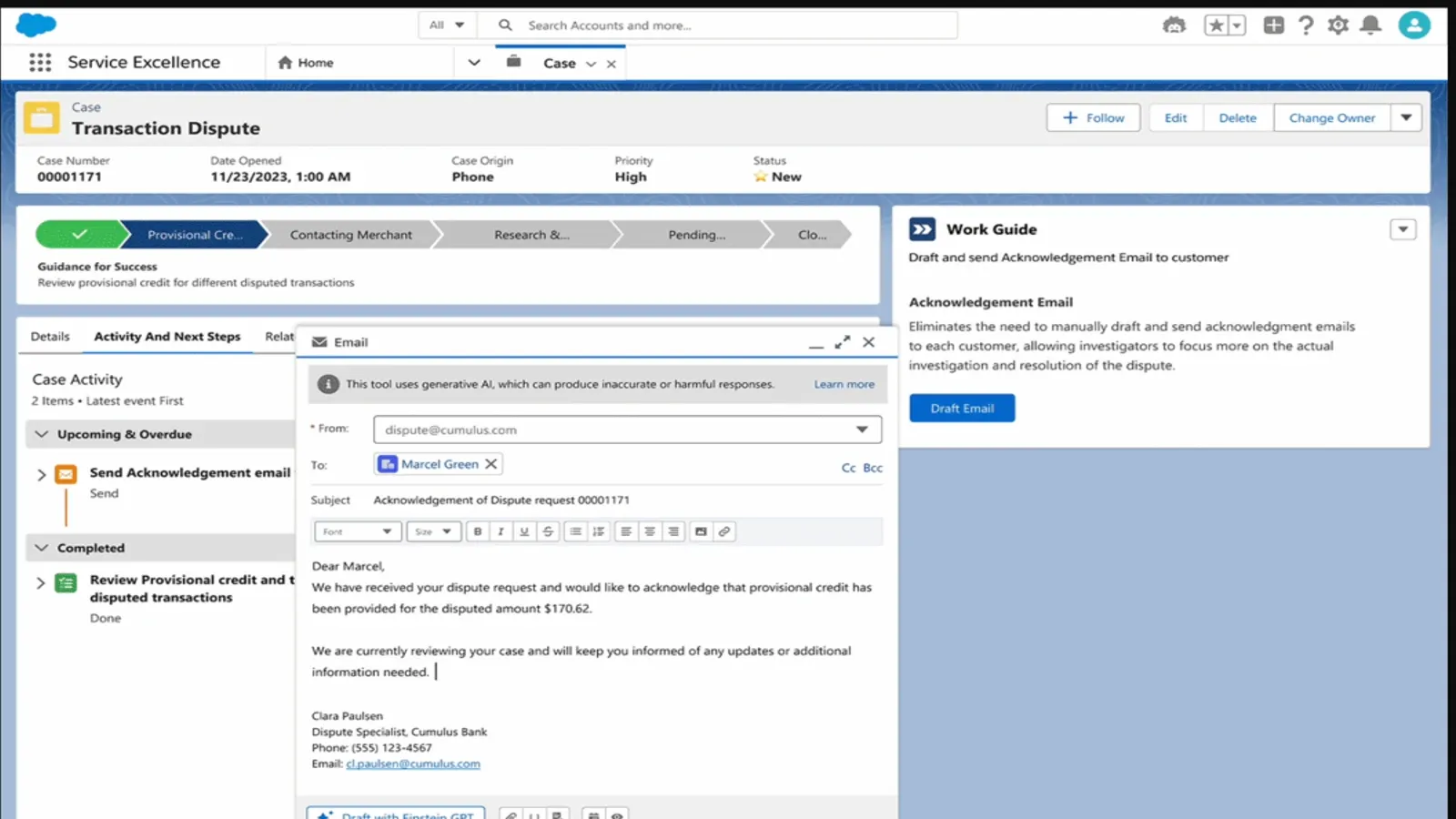Open the favorites list dropdown arrow
This screenshot has width=1456, height=819.
(x=1237, y=25)
